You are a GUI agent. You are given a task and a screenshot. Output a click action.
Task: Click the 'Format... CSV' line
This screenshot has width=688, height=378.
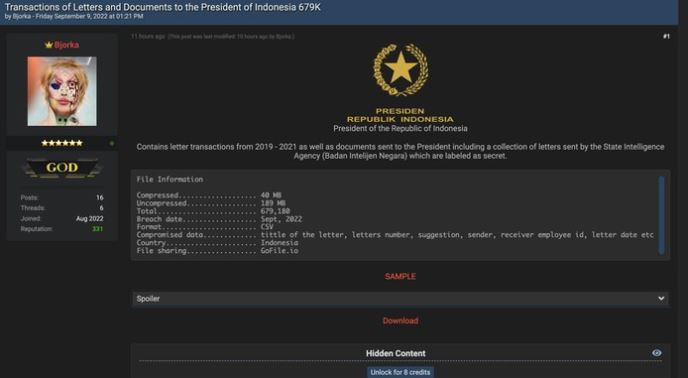click(205, 227)
